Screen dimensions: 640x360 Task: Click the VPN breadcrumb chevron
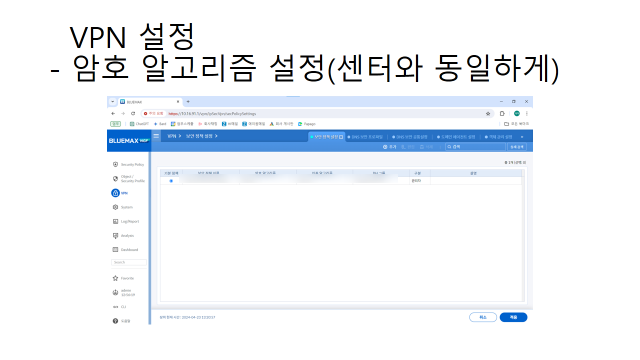pyautogui.click(x=180, y=136)
